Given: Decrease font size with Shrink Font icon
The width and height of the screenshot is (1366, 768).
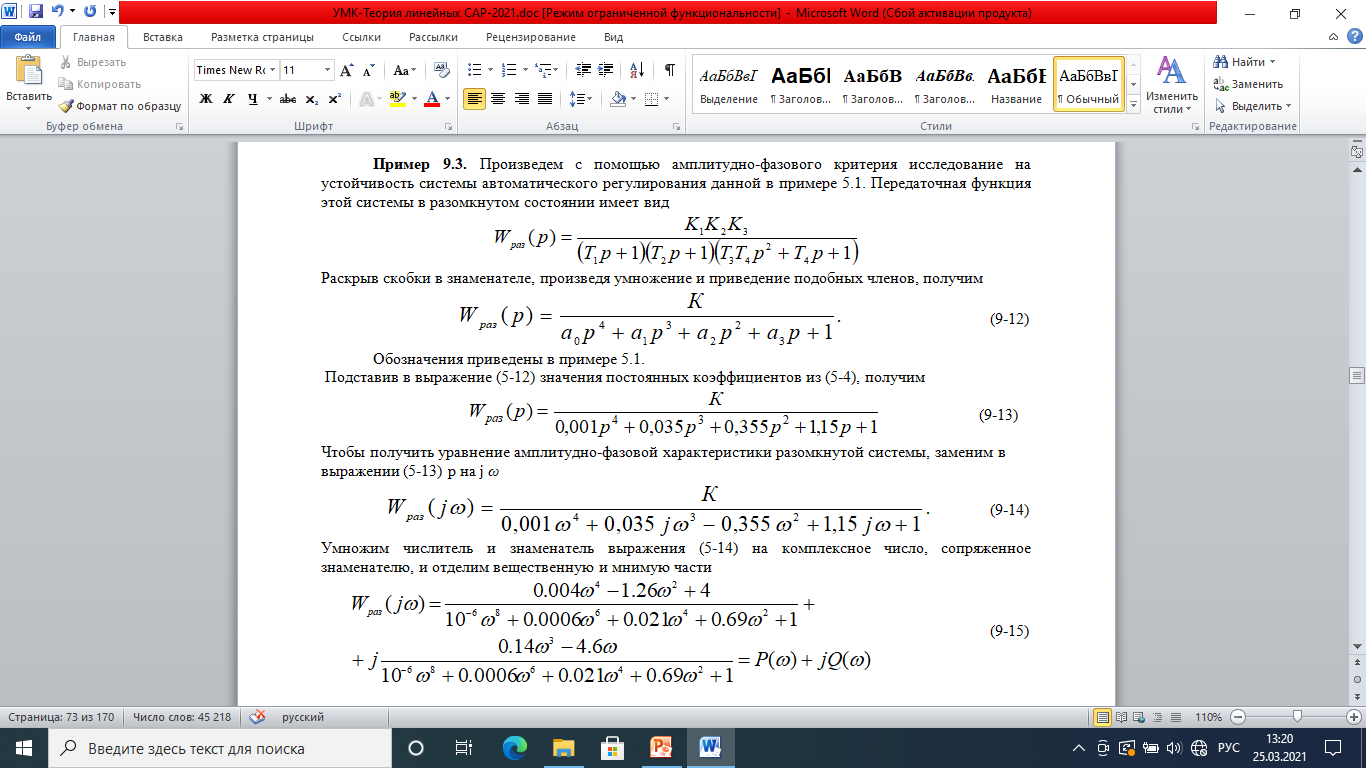Looking at the screenshot, I should pyautogui.click(x=368, y=70).
